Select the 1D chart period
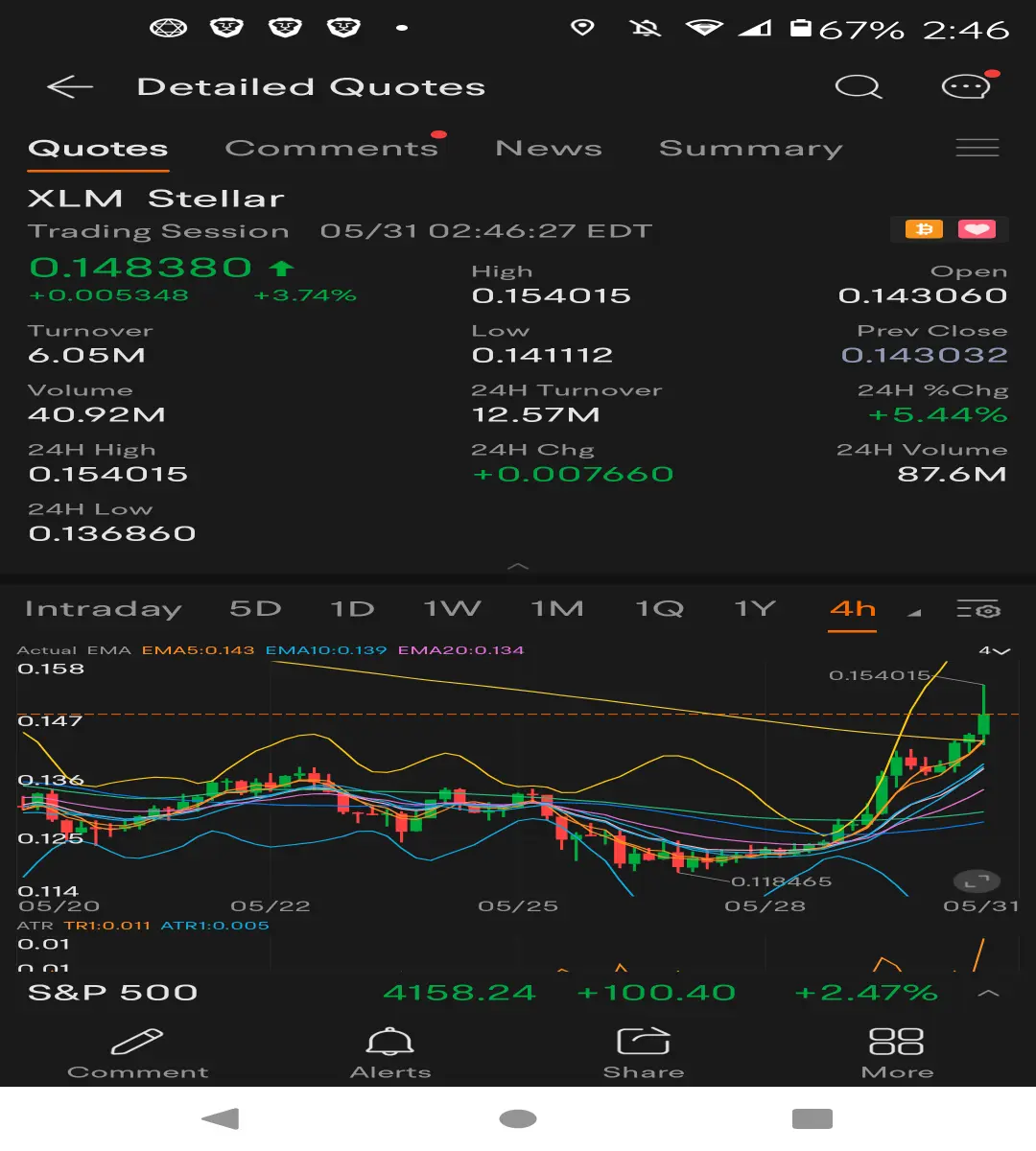 (x=352, y=609)
